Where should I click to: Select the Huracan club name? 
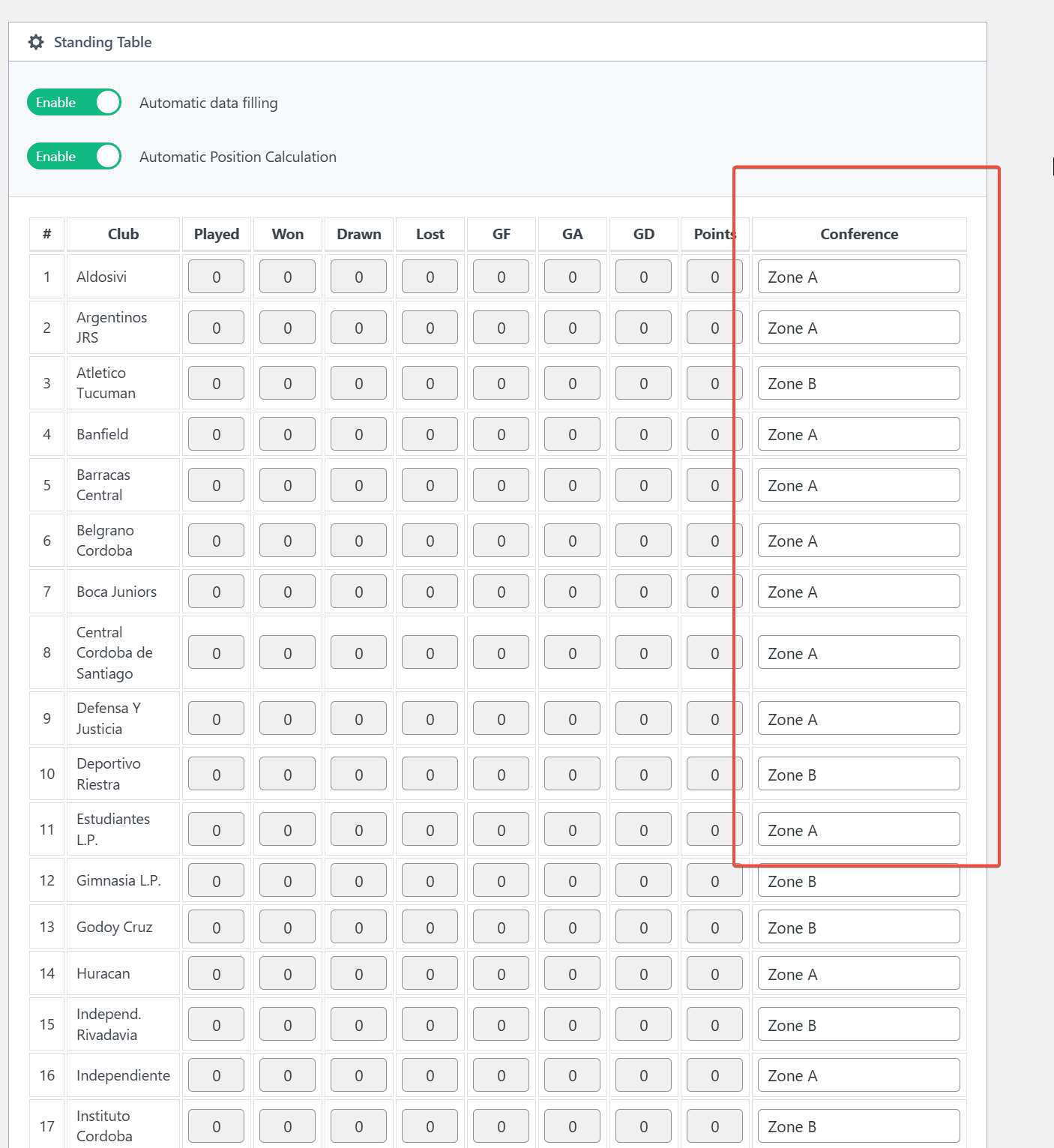(x=103, y=973)
